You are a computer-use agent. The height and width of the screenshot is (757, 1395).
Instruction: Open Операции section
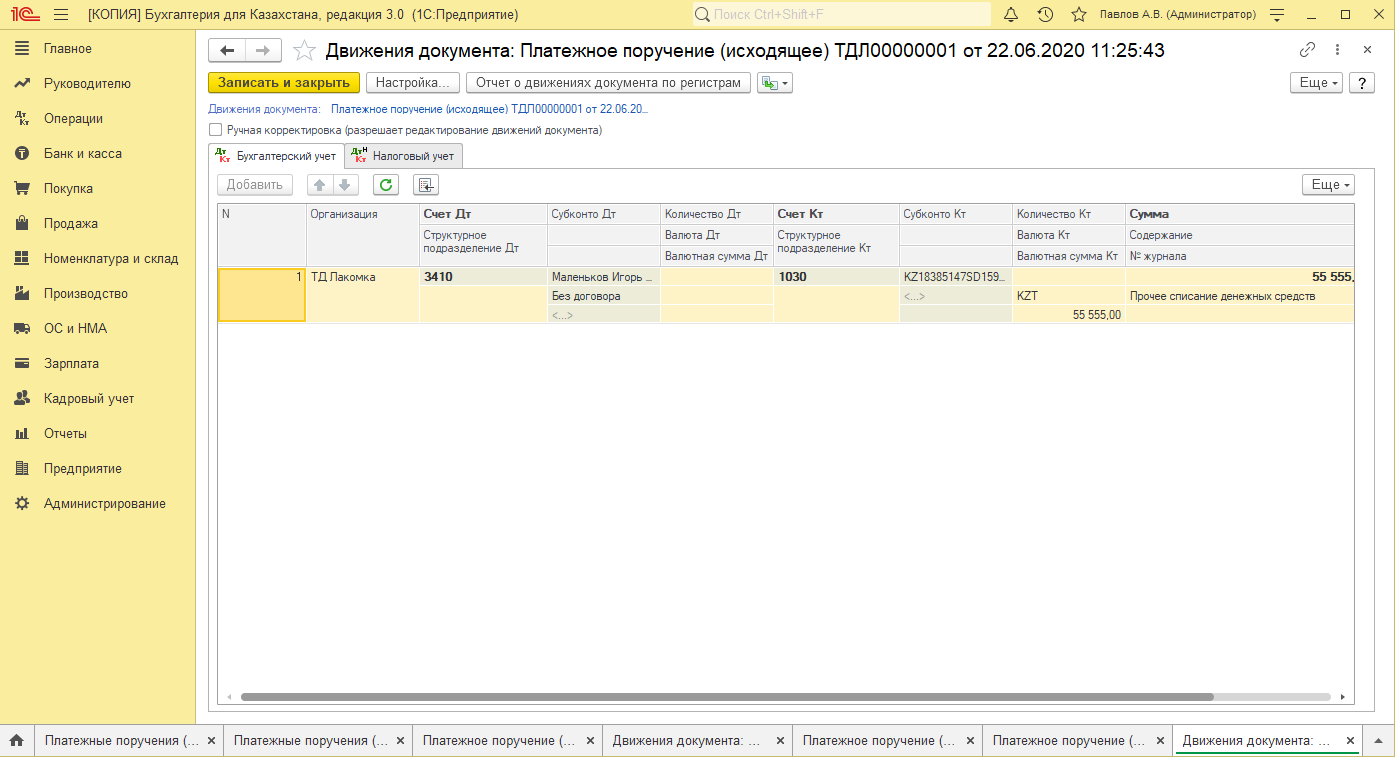coord(73,119)
